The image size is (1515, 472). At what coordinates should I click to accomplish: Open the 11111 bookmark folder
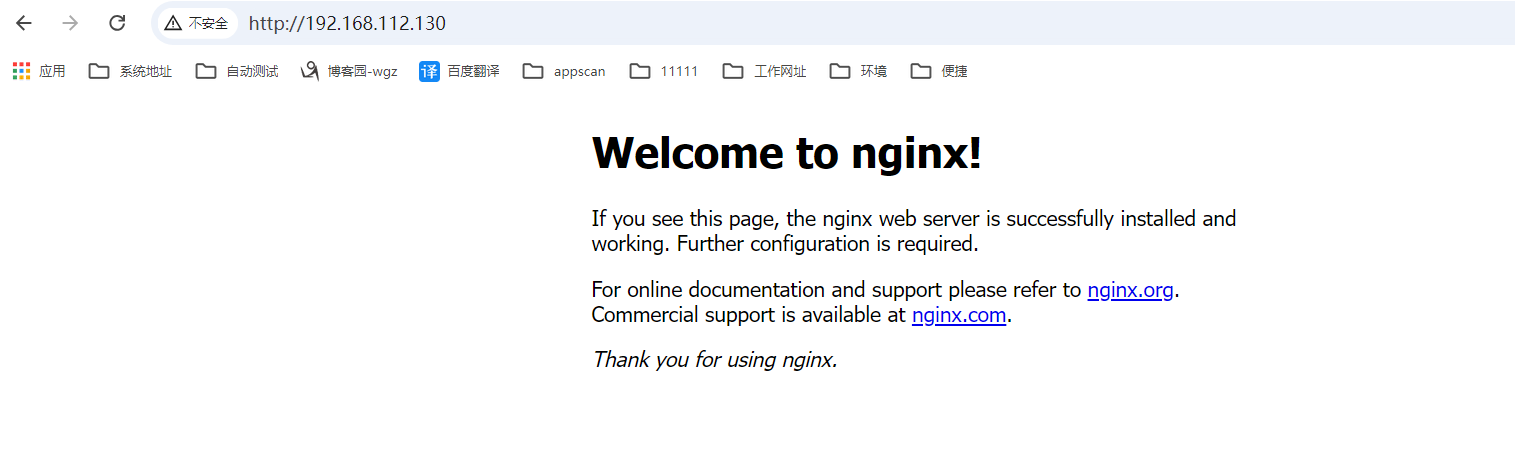click(664, 71)
